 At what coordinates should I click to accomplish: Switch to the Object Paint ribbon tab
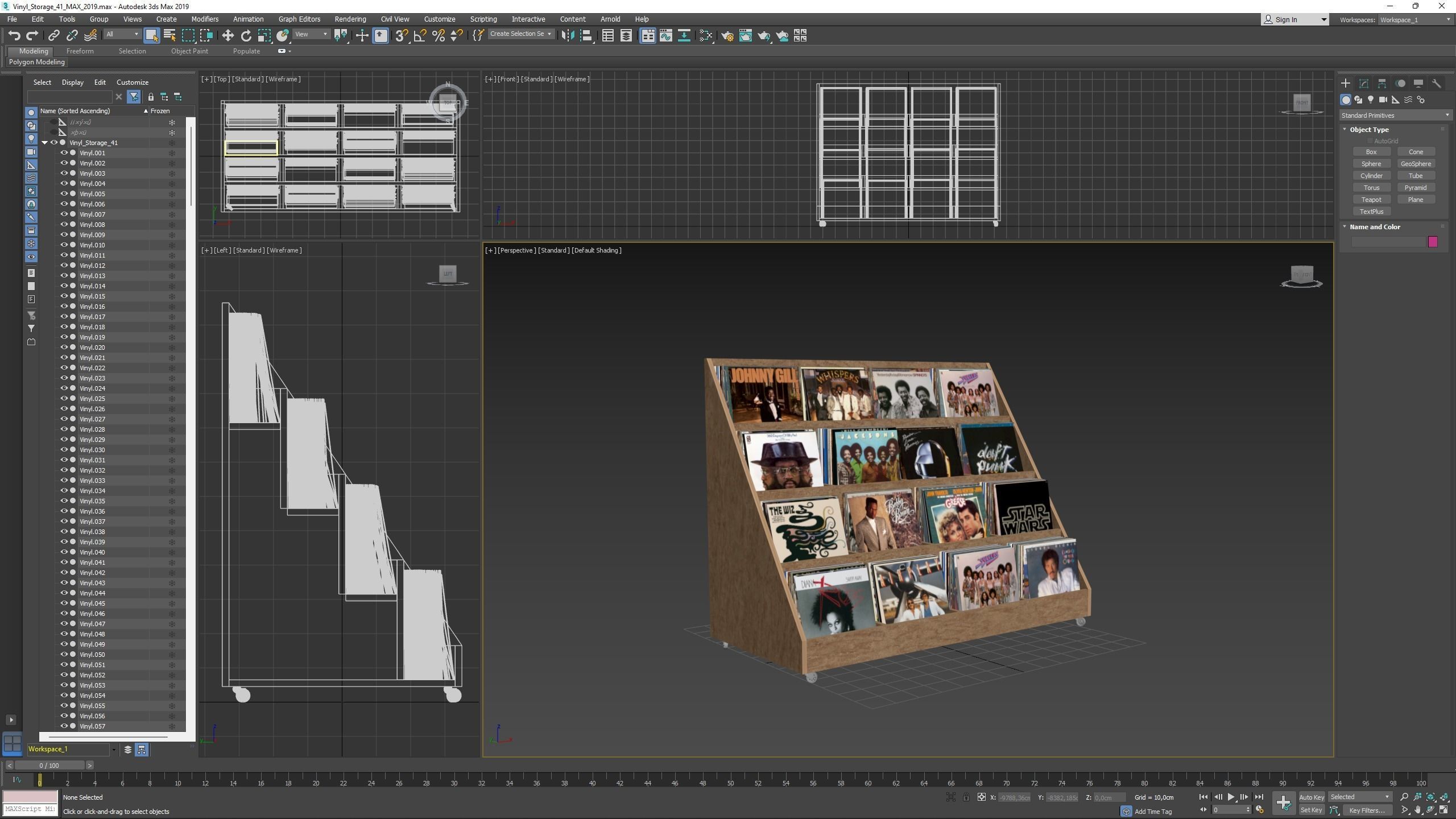point(189,51)
